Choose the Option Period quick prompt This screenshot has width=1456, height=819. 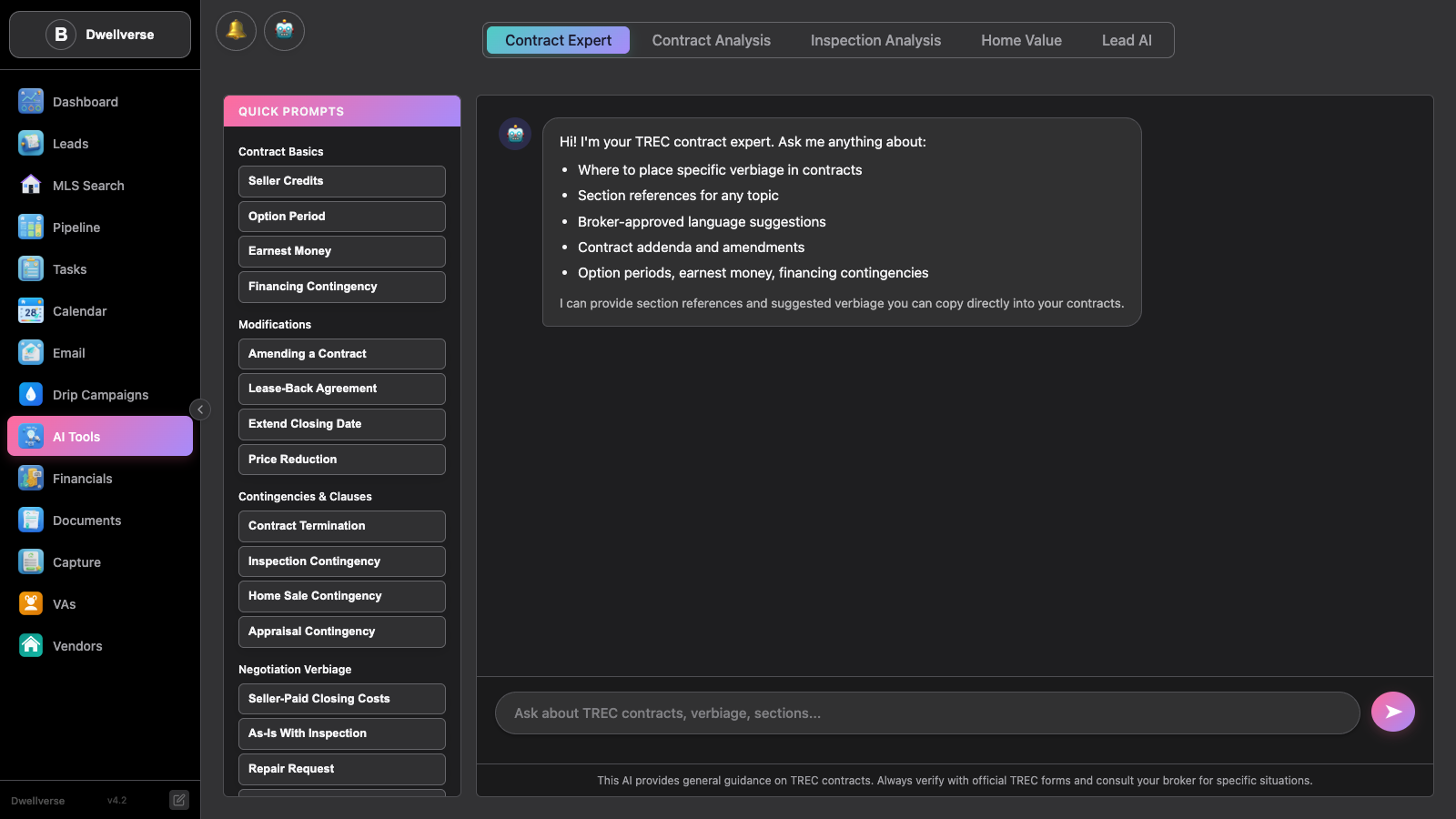342,217
